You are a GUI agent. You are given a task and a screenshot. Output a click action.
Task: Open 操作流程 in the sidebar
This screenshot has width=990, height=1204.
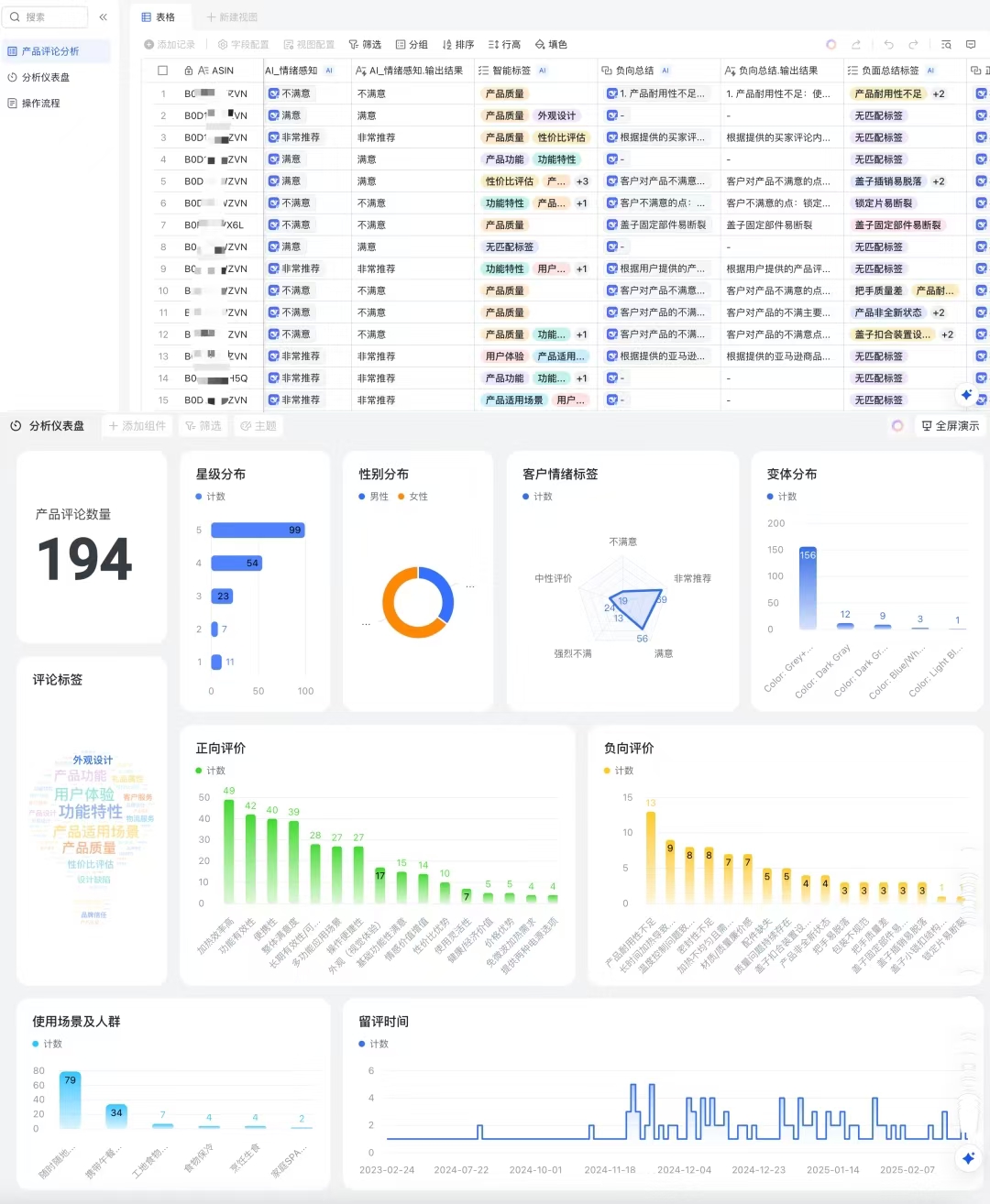point(40,104)
